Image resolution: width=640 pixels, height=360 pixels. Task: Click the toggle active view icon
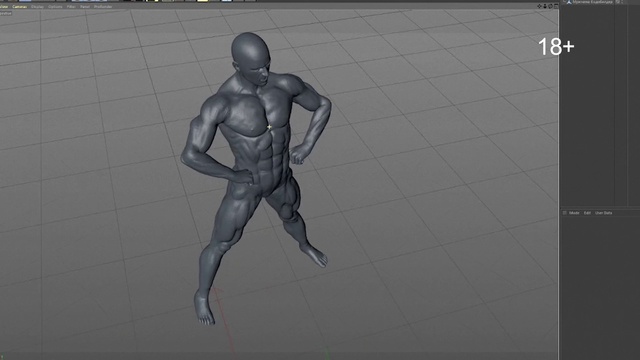tap(556, 6)
